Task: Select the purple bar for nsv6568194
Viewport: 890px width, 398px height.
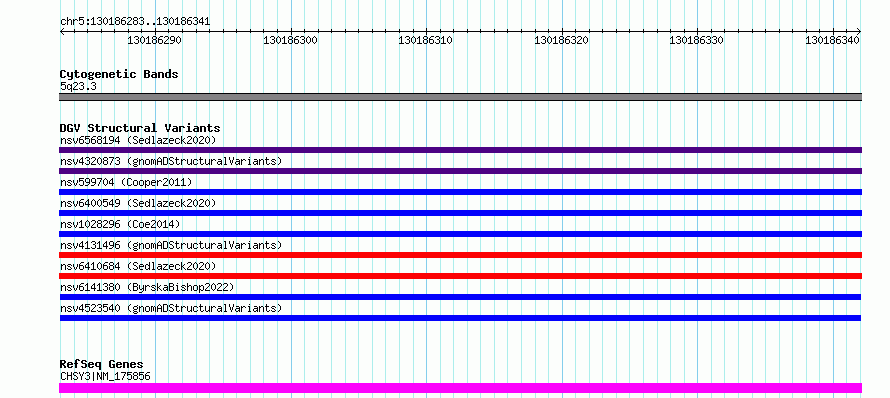Action: point(460,150)
